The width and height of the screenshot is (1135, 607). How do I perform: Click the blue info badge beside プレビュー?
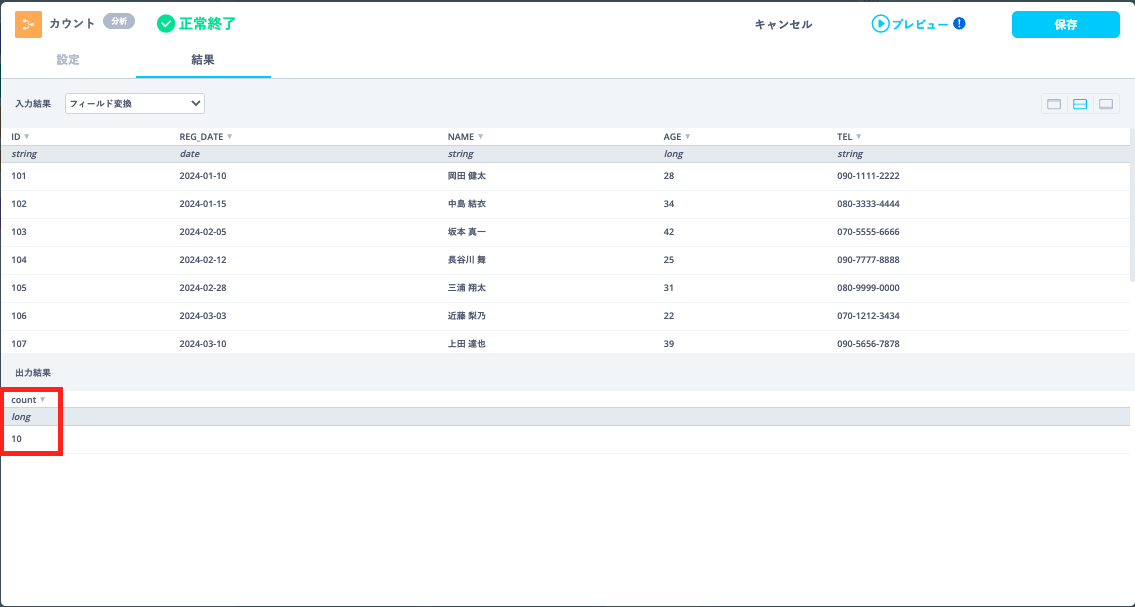pyautogui.click(x=959, y=24)
